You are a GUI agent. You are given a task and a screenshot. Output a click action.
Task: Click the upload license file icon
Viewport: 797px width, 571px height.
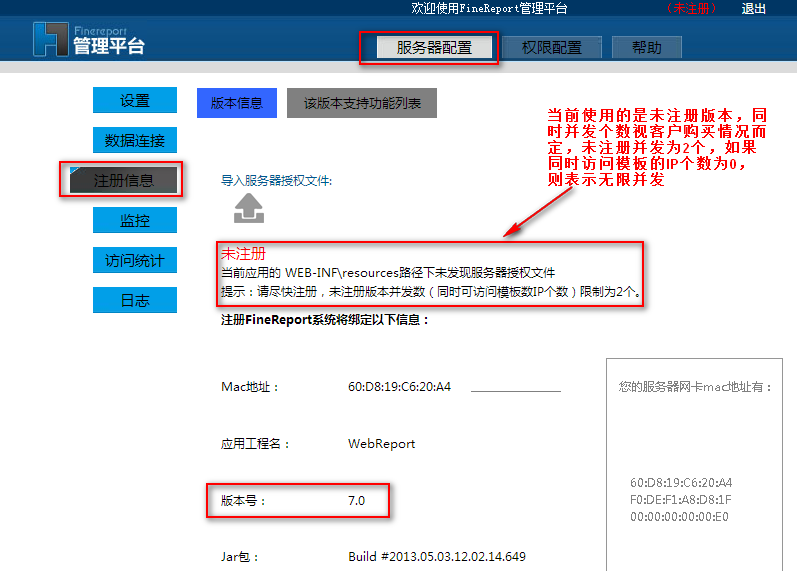[x=249, y=208]
